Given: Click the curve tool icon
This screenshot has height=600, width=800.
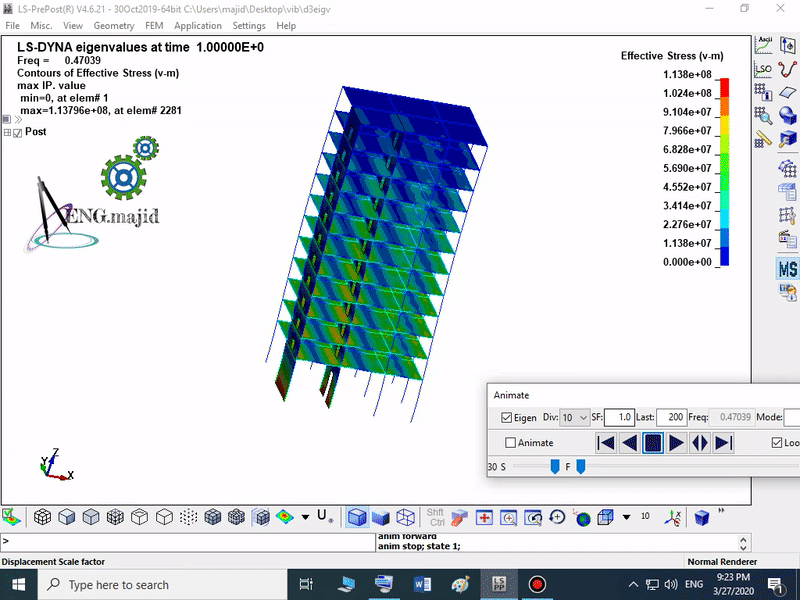Looking at the screenshot, I should point(787,69).
